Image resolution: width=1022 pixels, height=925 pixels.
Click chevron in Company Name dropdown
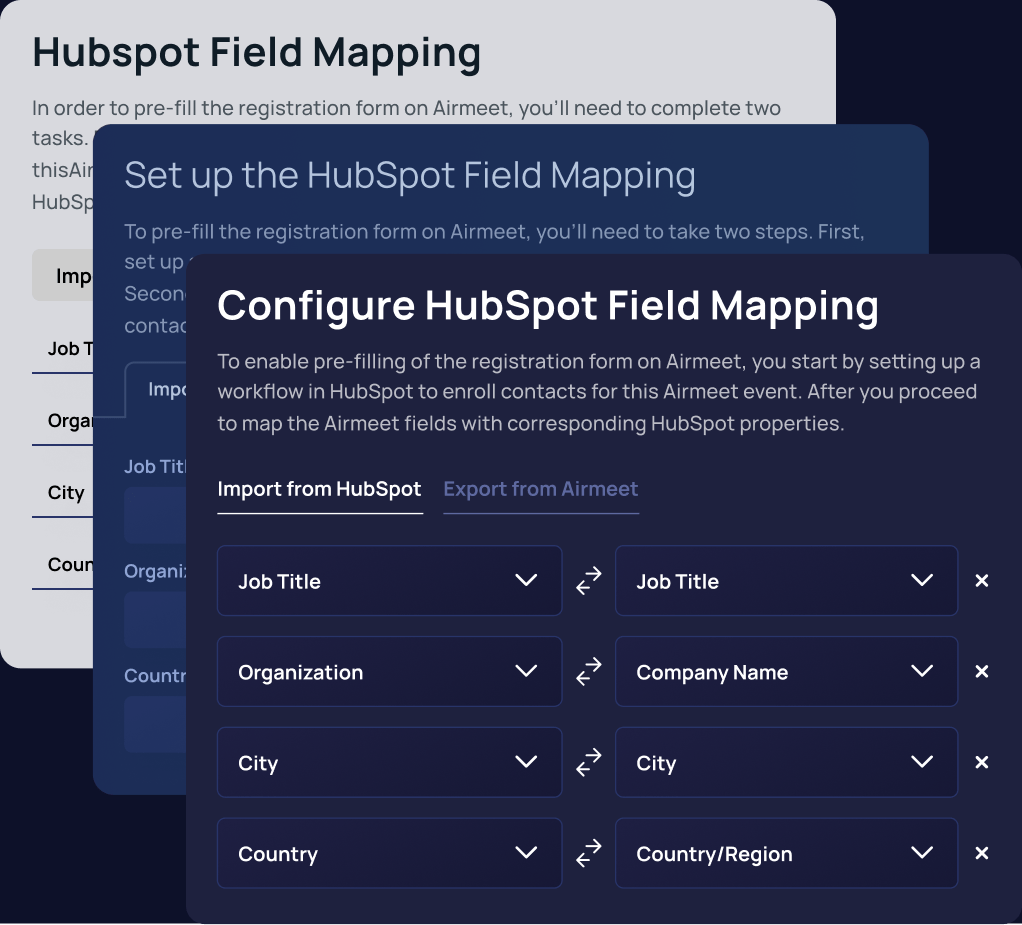tap(922, 671)
